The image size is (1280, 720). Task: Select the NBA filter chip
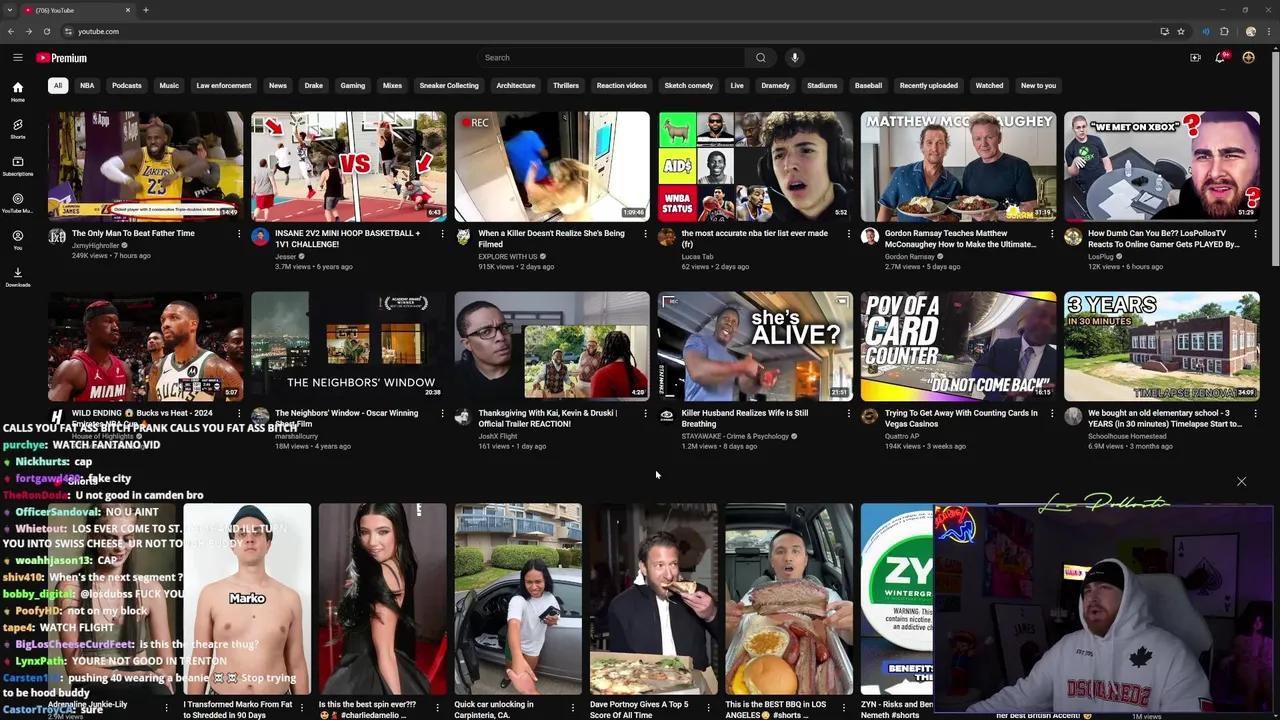coord(87,86)
